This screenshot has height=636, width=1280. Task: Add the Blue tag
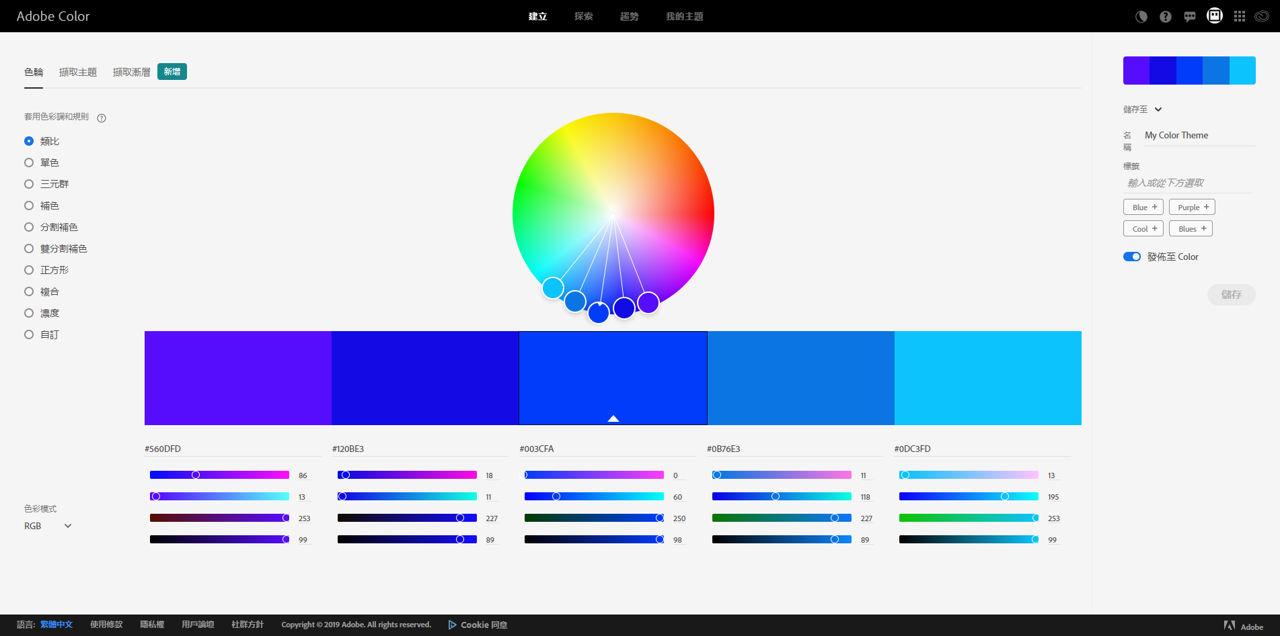click(1143, 207)
